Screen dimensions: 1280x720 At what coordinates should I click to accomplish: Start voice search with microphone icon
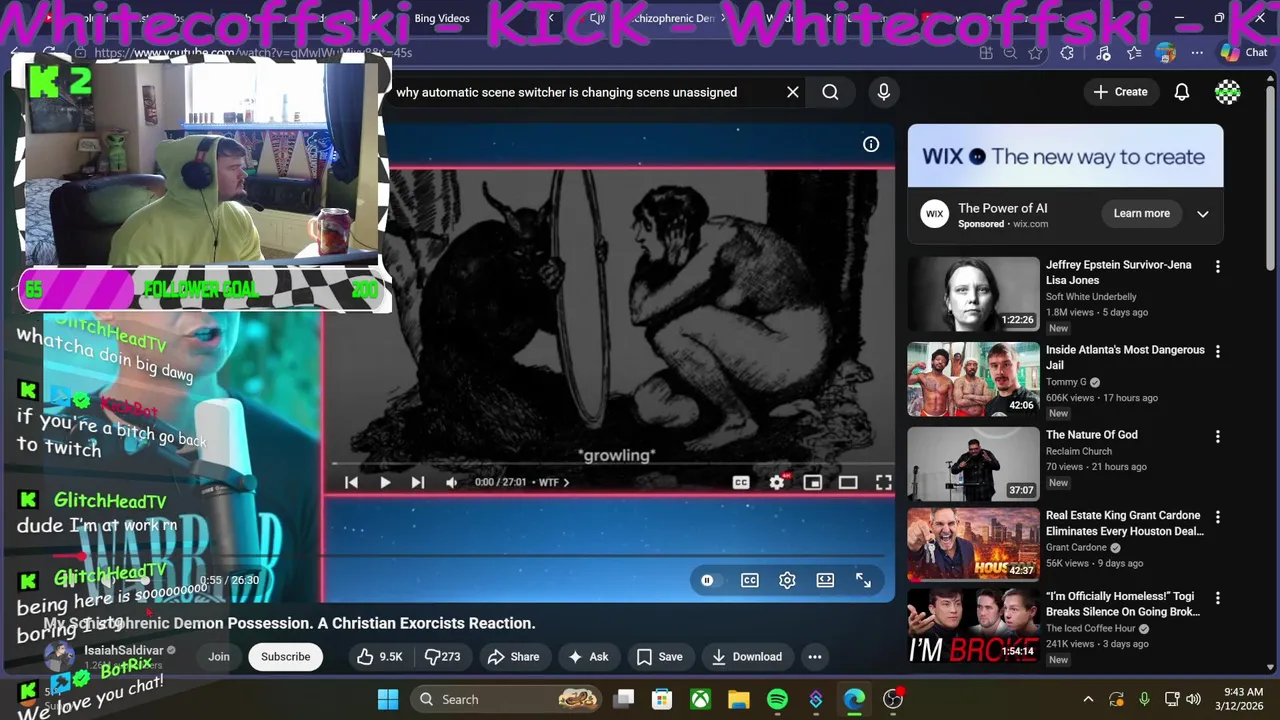[884, 92]
